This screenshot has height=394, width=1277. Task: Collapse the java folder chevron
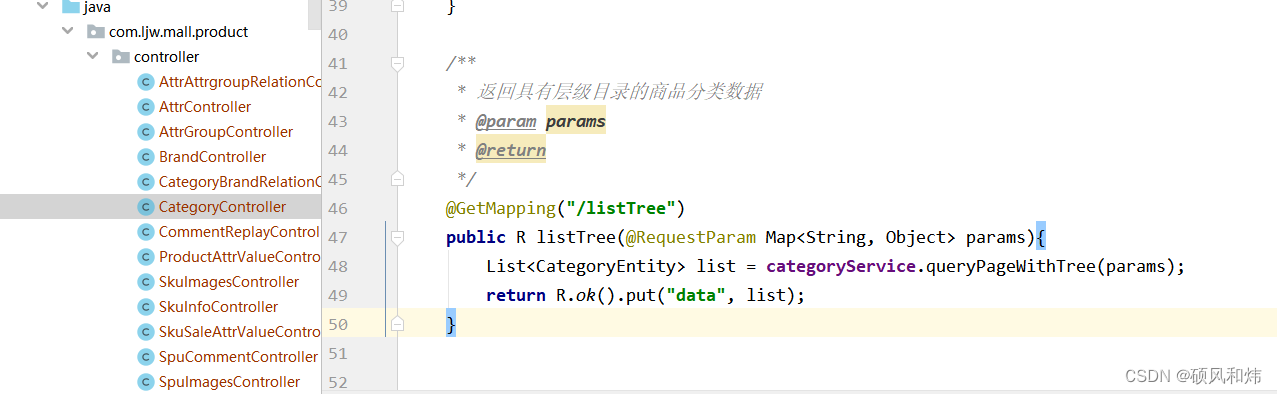[42, 6]
